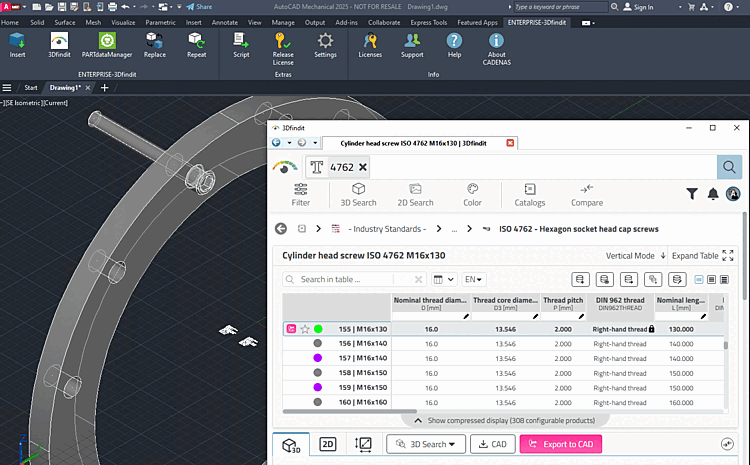This screenshot has width=750, height=465.
Task: Open the Annotate ribbon tab
Action: (224, 22)
